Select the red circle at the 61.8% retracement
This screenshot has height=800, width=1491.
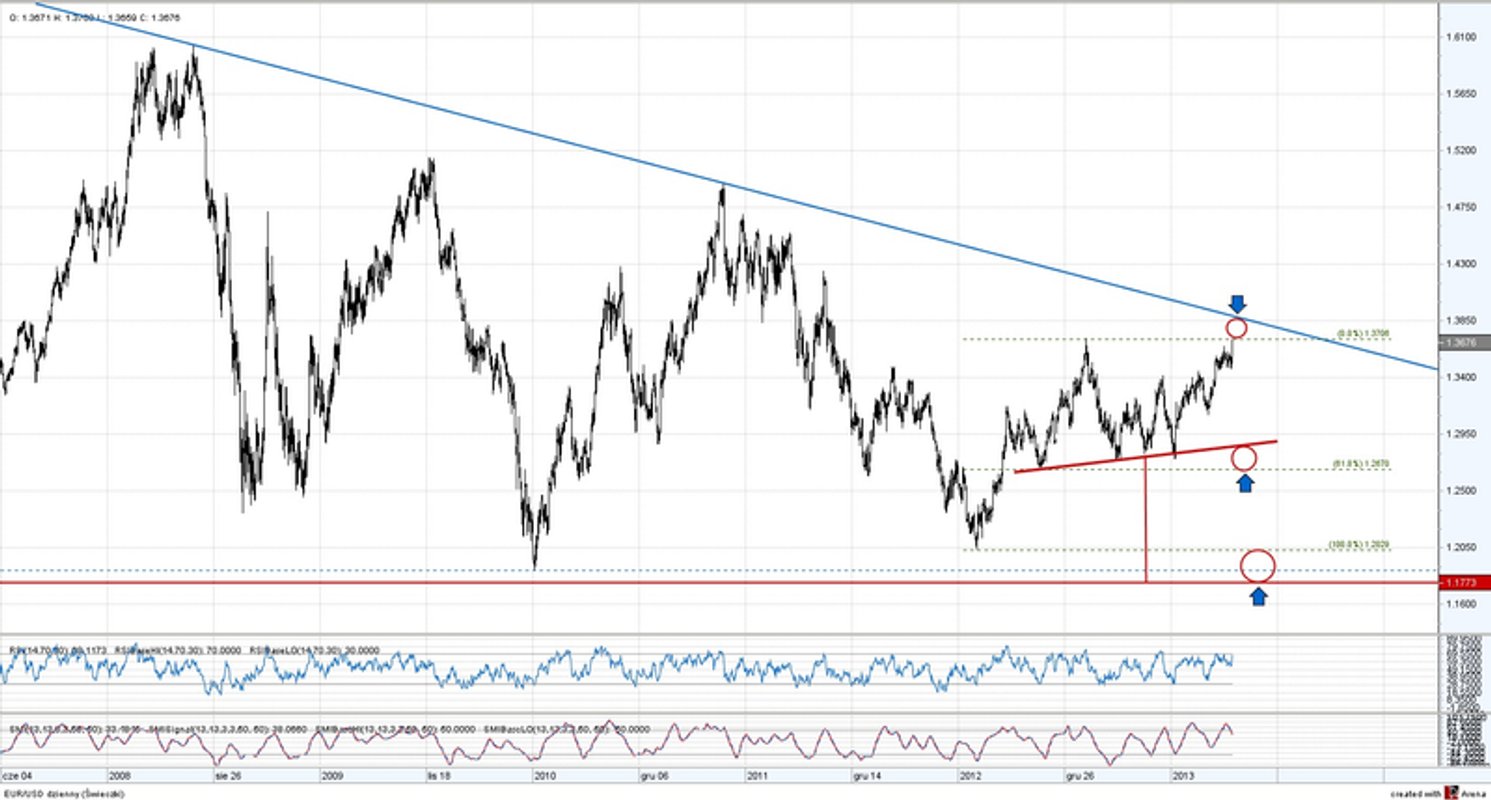click(1245, 458)
